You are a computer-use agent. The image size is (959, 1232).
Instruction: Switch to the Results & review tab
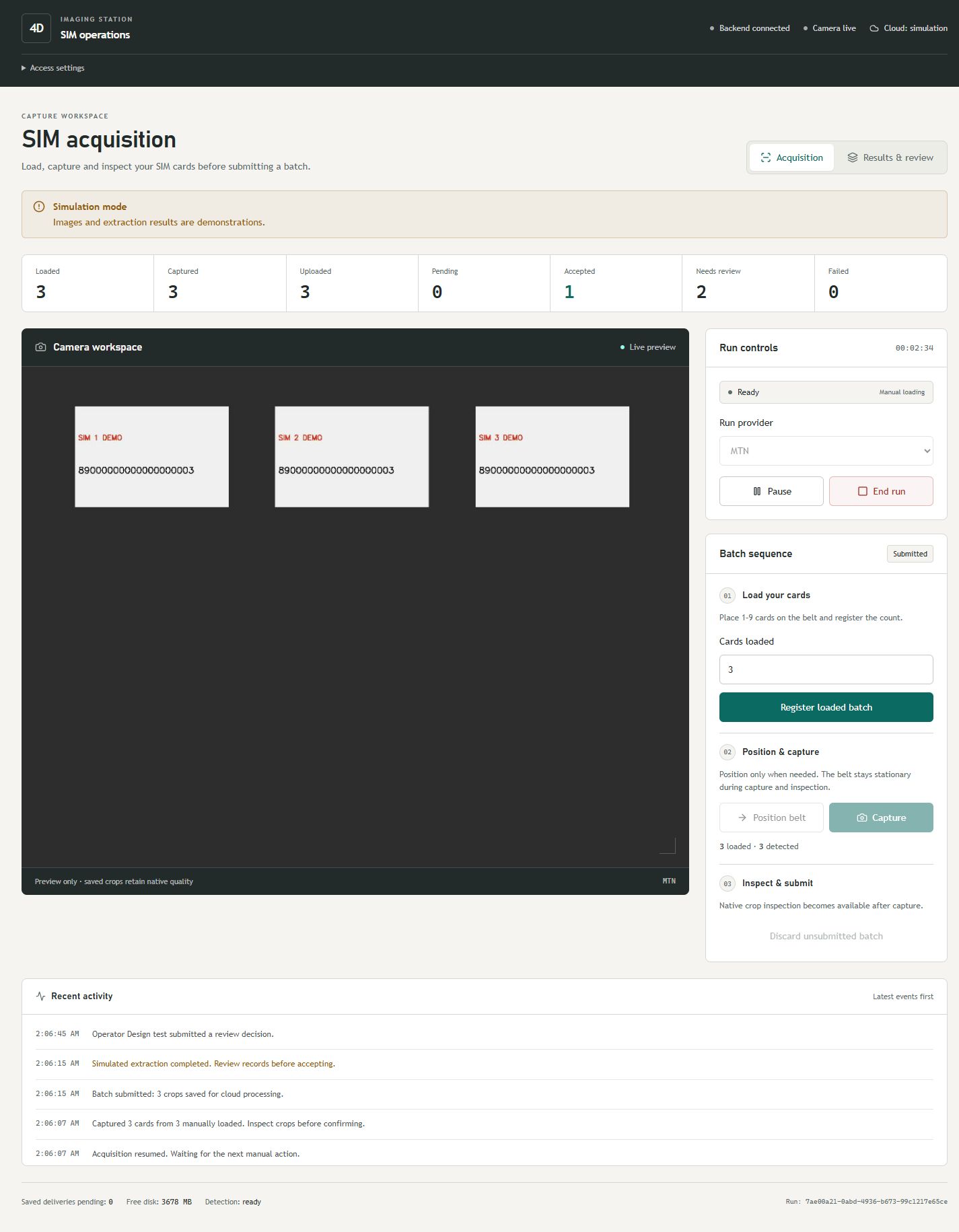[890, 157]
